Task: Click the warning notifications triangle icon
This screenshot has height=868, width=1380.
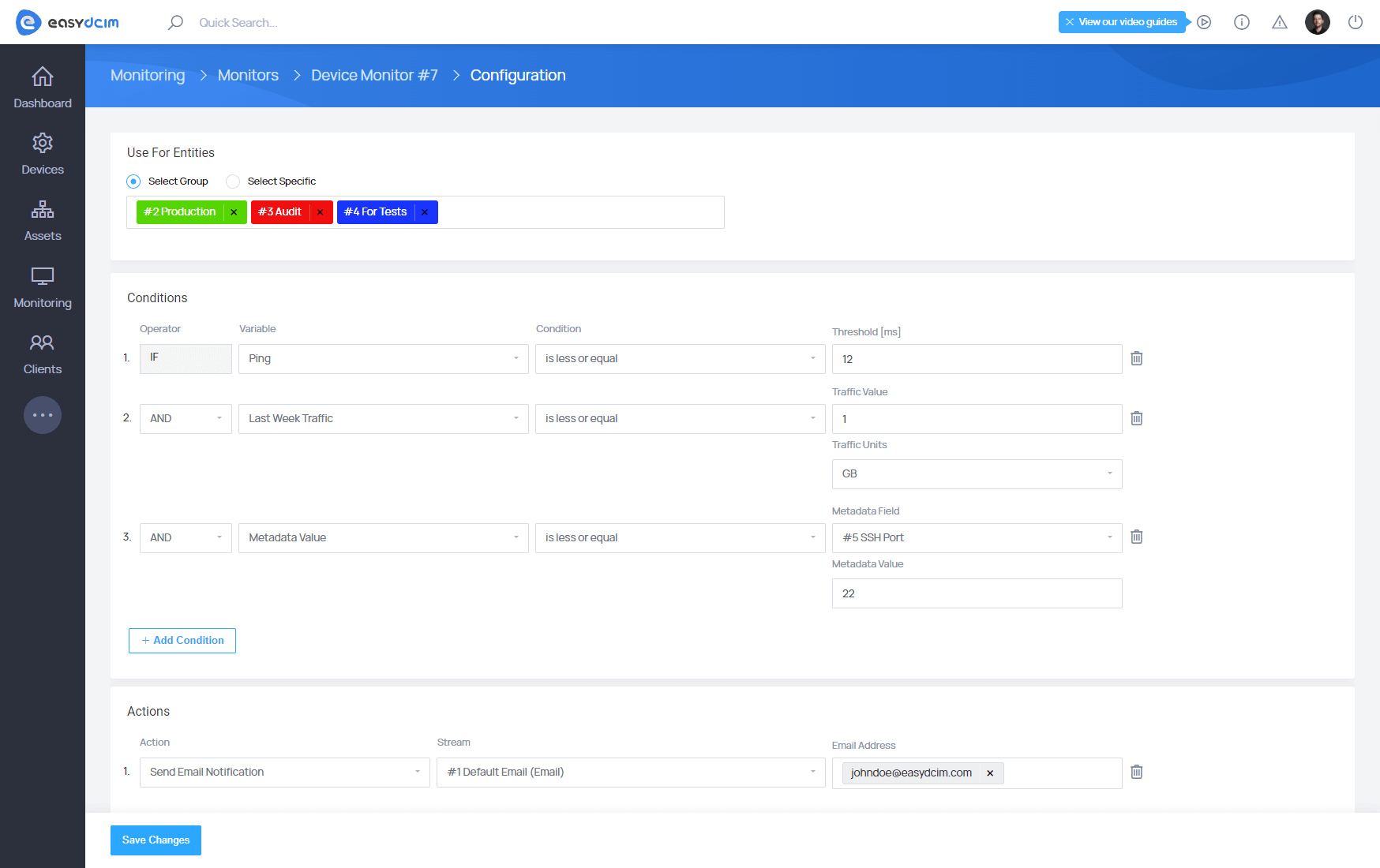Action: (1279, 22)
